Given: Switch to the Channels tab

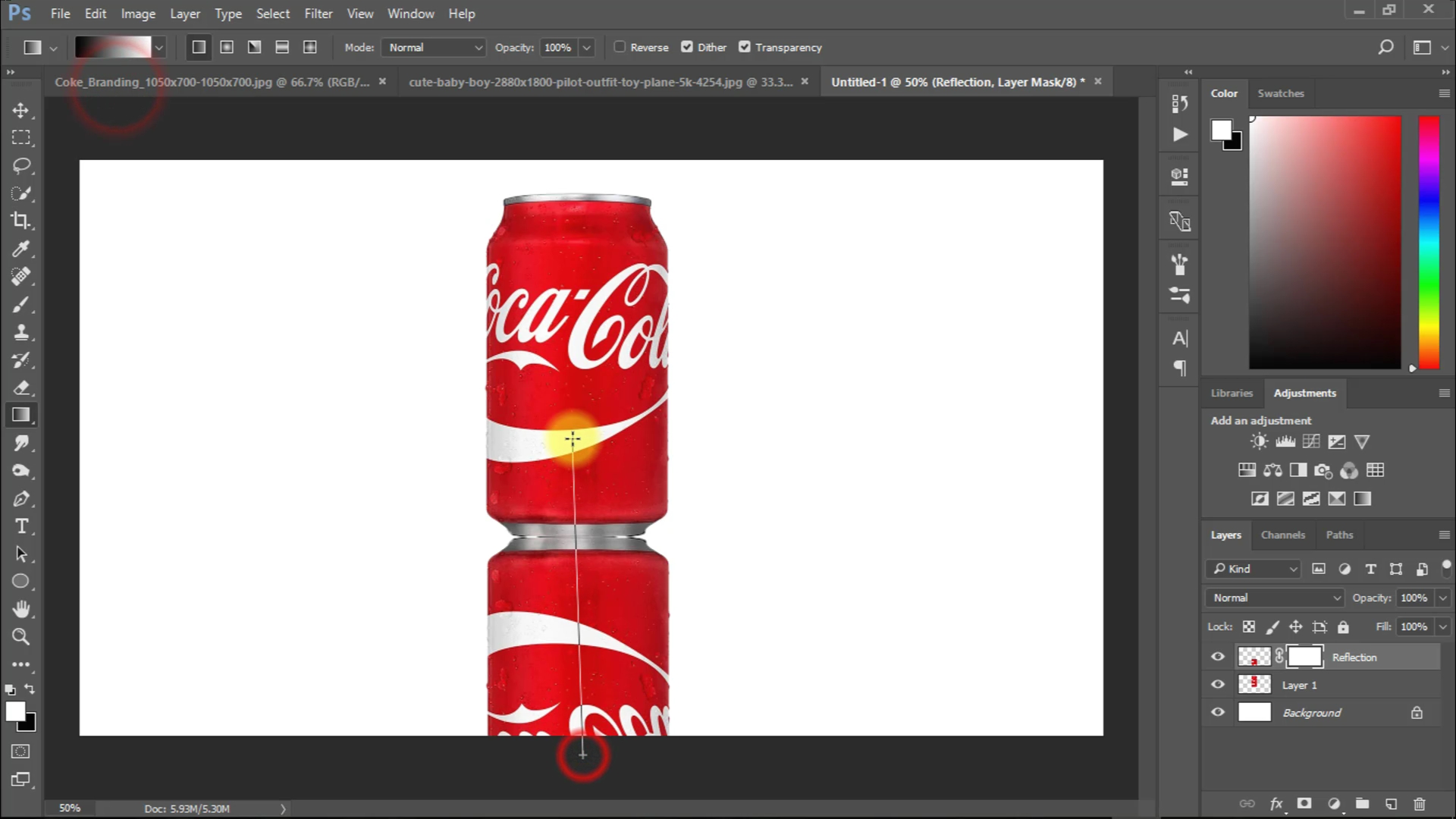Looking at the screenshot, I should [1282, 535].
